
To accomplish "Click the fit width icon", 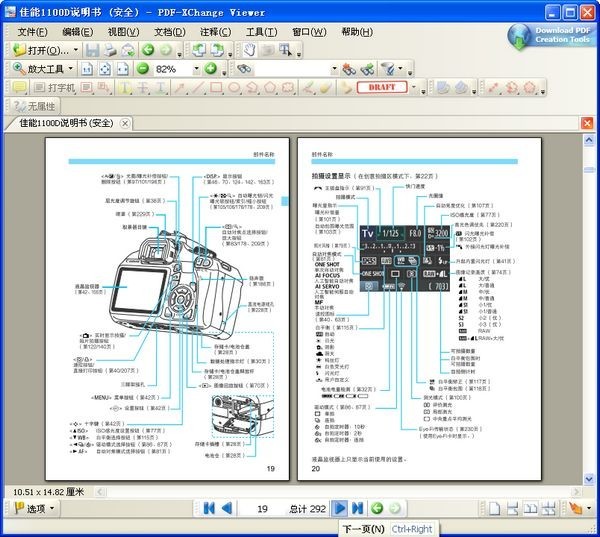I will [x=123, y=69].
